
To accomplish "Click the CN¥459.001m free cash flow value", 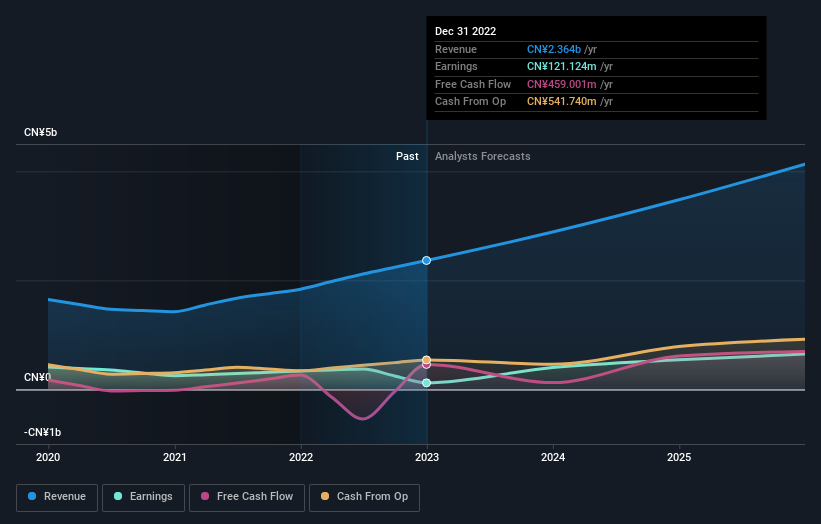I will 561,84.
